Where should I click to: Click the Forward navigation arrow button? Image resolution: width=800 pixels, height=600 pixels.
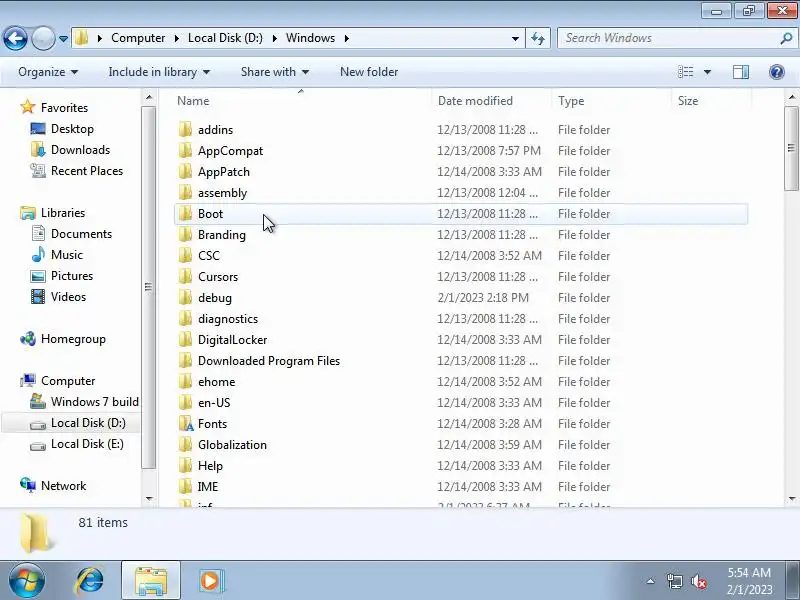[43, 38]
